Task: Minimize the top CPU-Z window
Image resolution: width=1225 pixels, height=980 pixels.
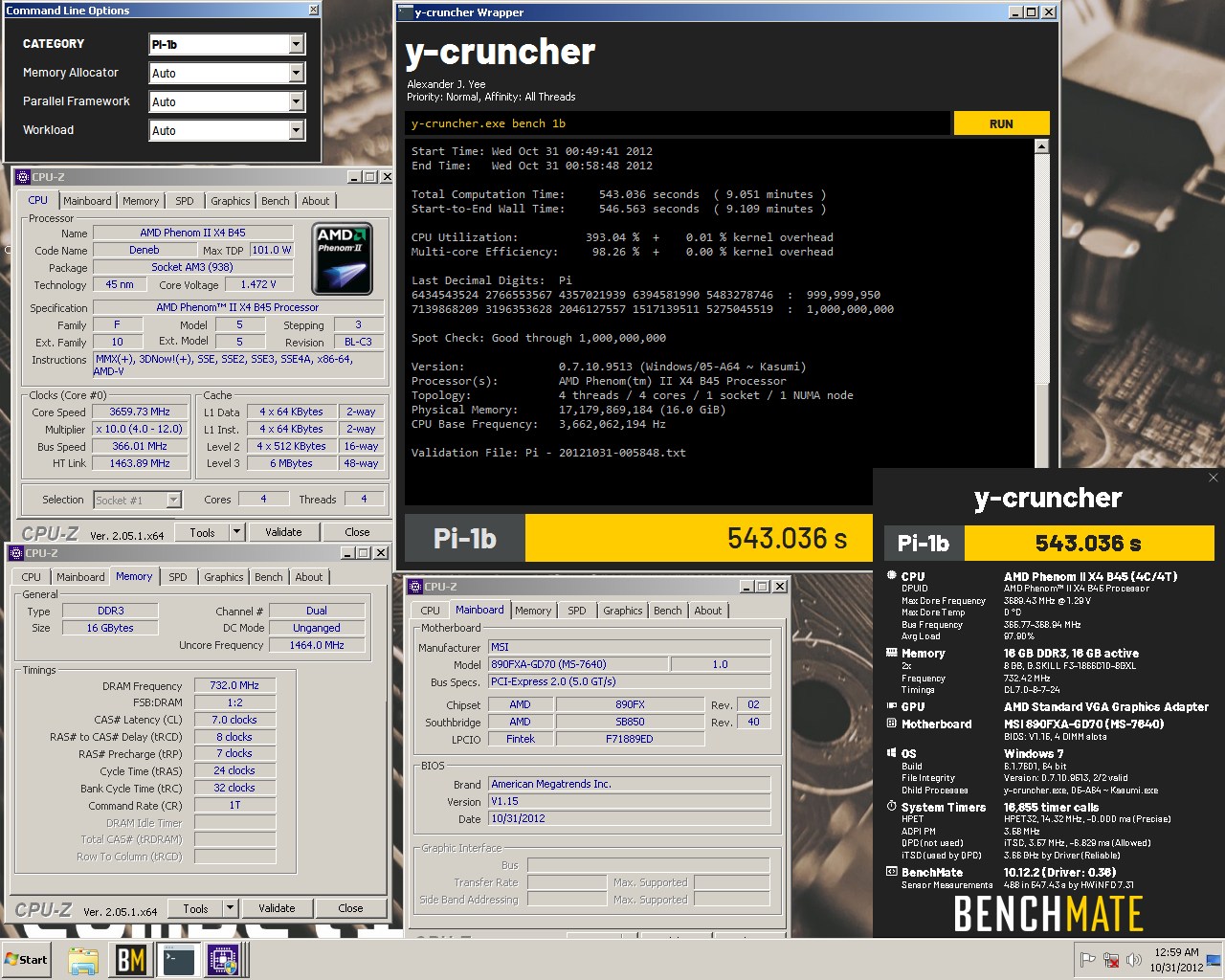Action: point(353,177)
